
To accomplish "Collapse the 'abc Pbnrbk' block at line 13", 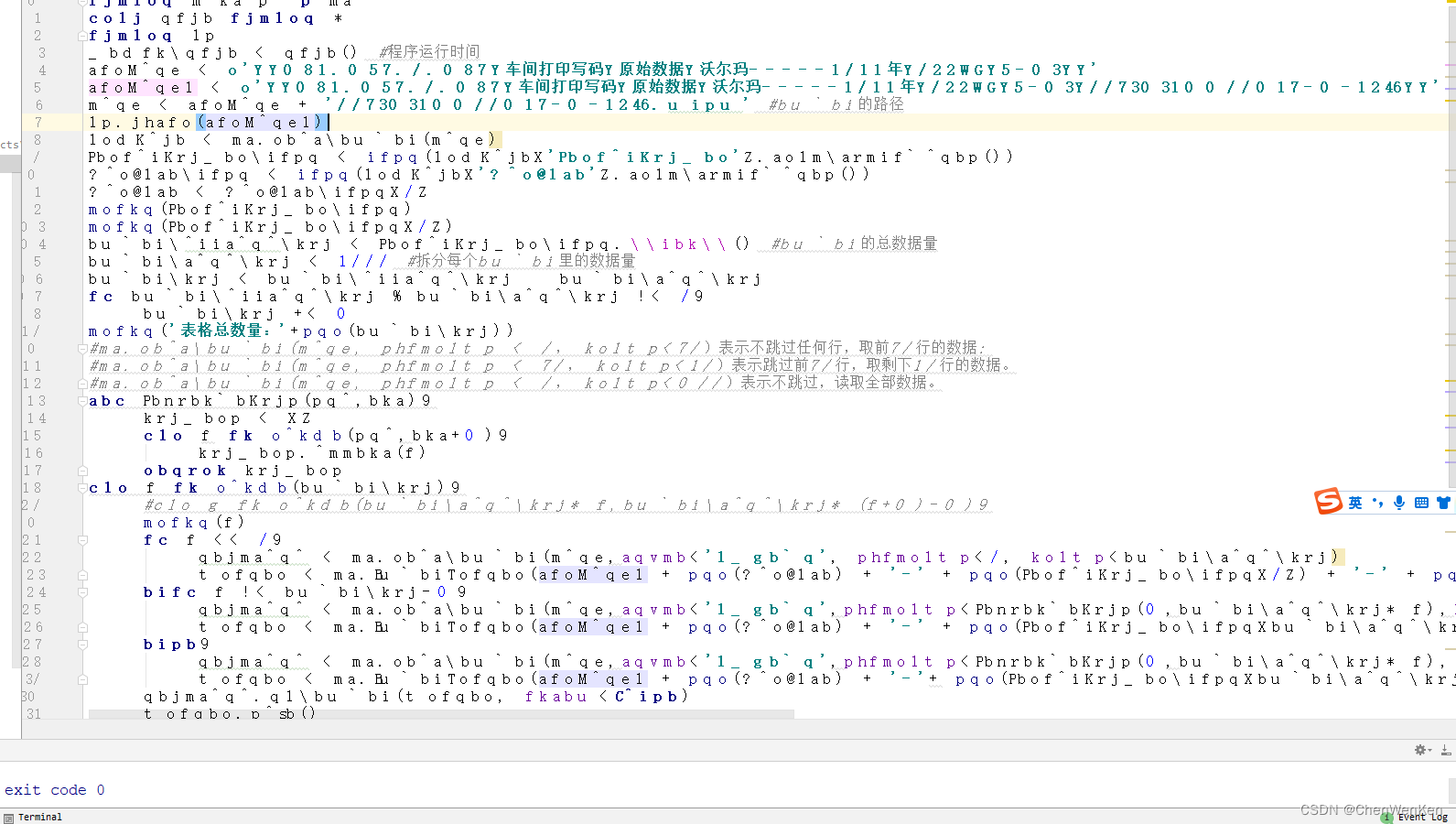I will [x=82, y=401].
